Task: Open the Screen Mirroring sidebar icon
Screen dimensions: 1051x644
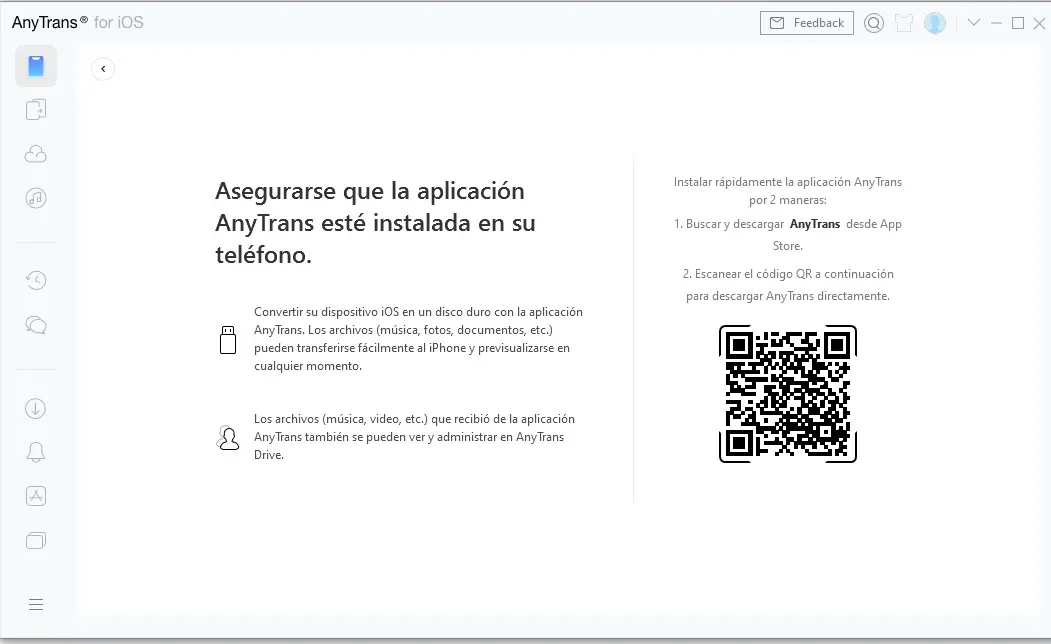Action: tap(36, 541)
